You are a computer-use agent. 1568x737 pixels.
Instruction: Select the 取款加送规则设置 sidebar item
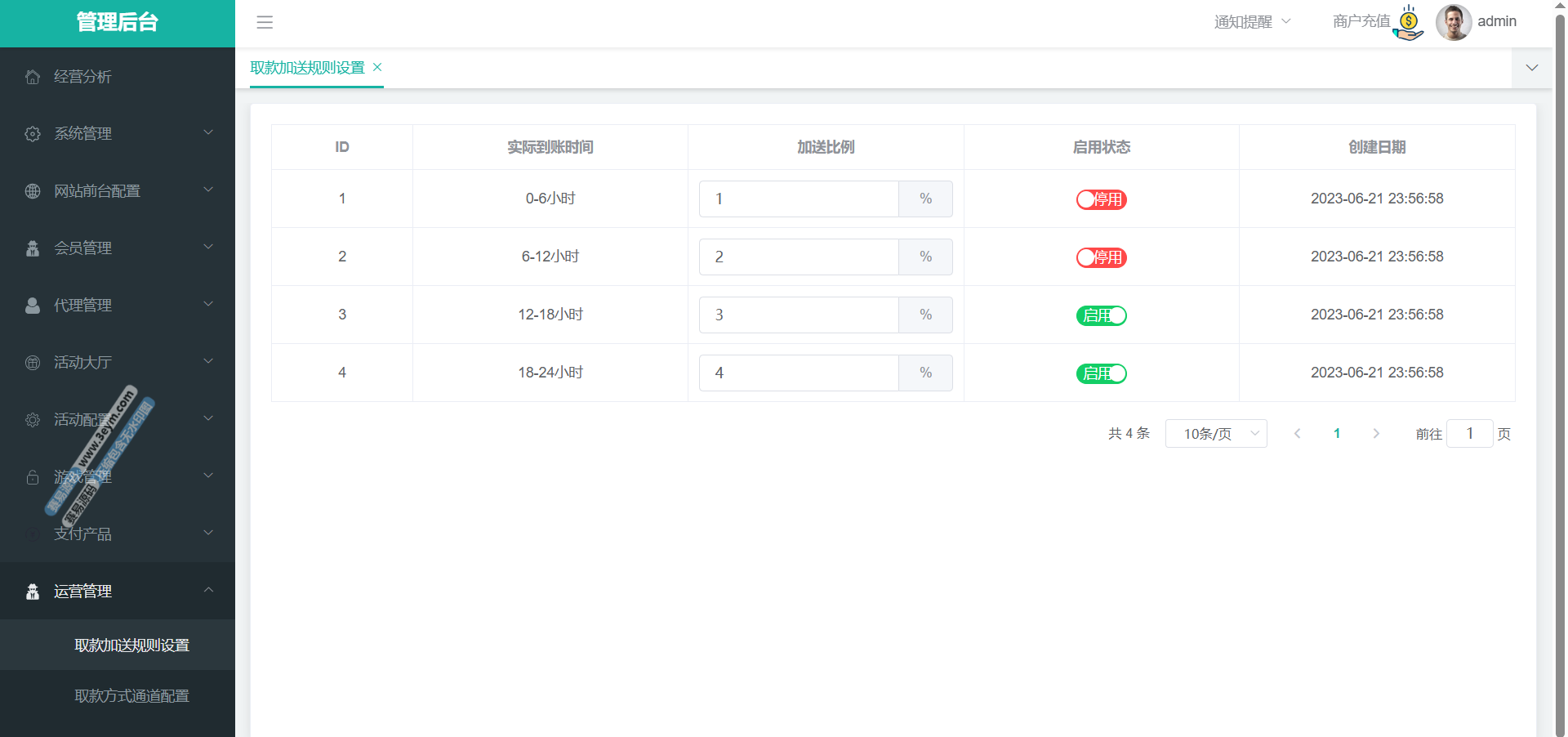131,645
